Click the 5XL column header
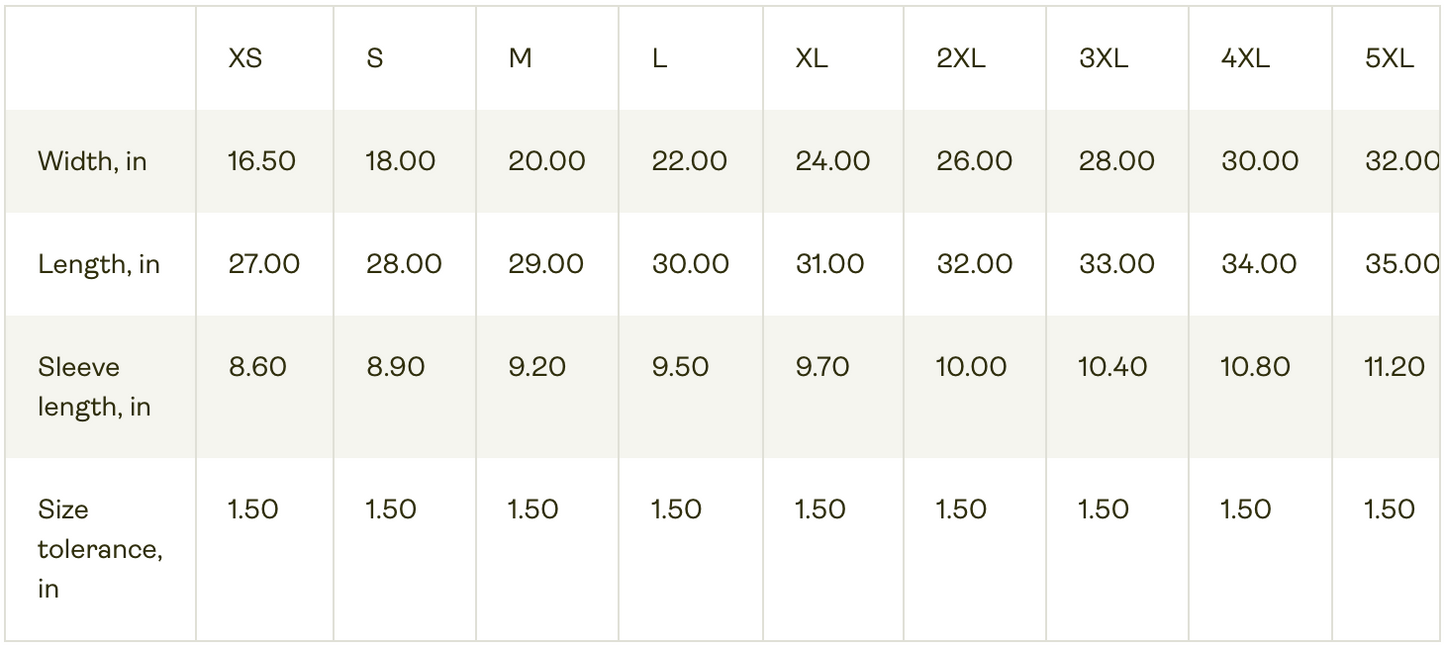The image size is (1445, 647). click(1389, 59)
